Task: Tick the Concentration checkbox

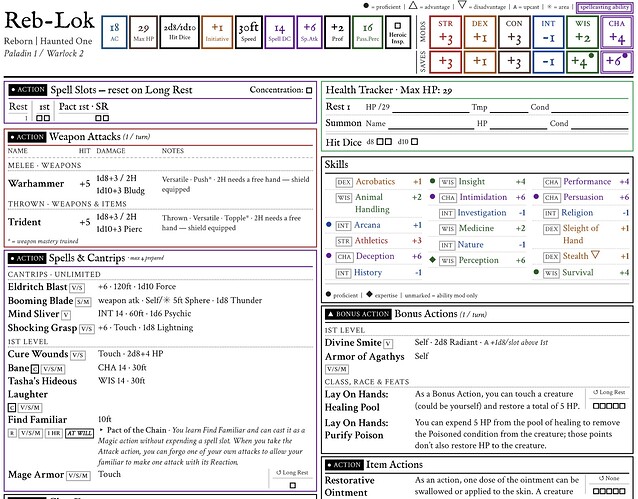Action: tap(309, 90)
